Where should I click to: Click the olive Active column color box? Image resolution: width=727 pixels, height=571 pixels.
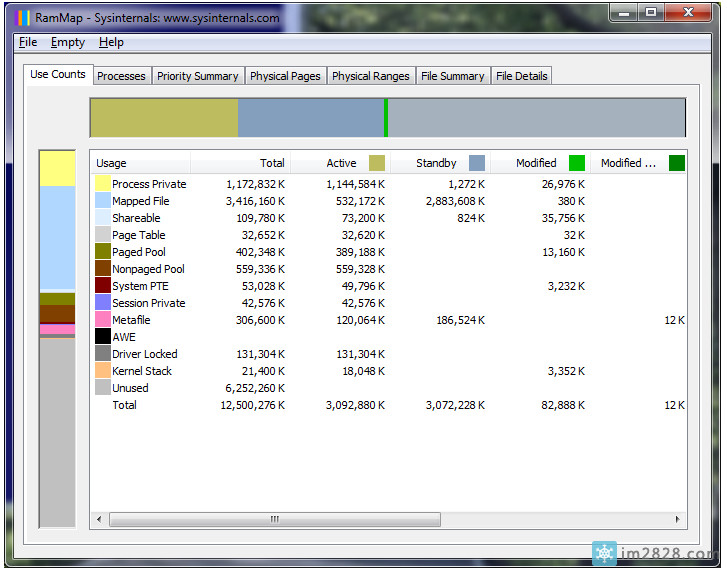click(377, 163)
